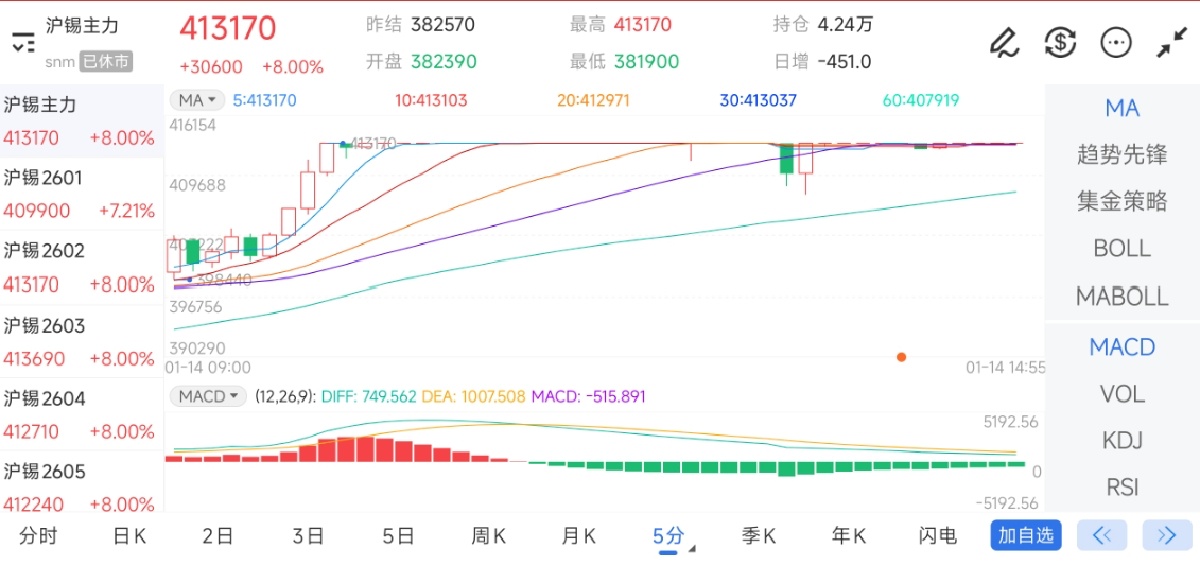Expand the MACD dropdown selector

click(208, 396)
